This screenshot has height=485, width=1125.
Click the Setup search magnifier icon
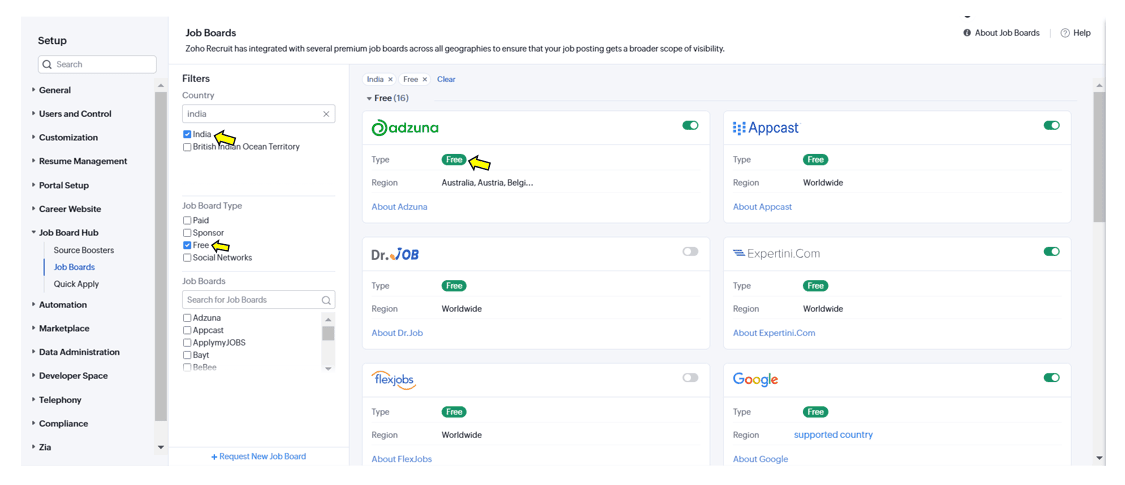47,65
